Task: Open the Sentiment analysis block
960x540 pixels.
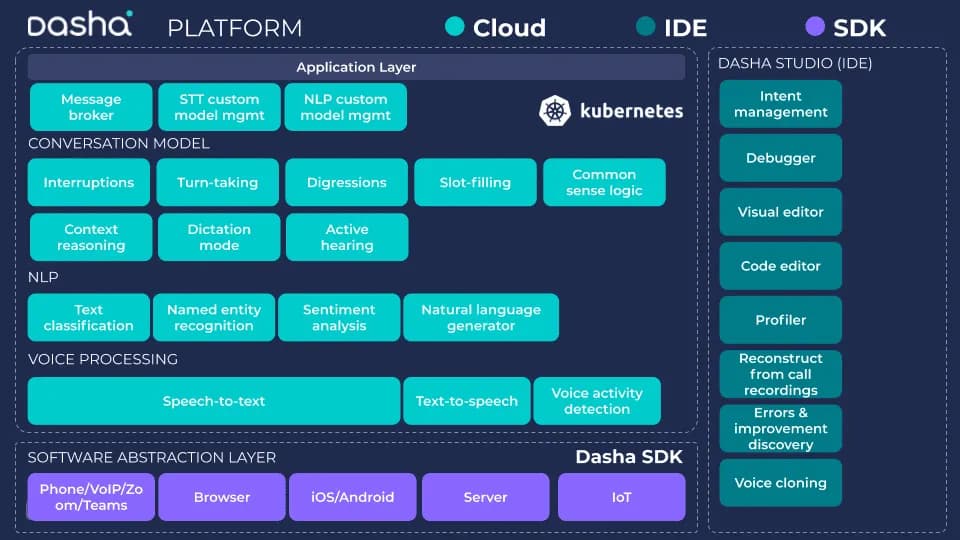Action: click(x=339, y=318)
